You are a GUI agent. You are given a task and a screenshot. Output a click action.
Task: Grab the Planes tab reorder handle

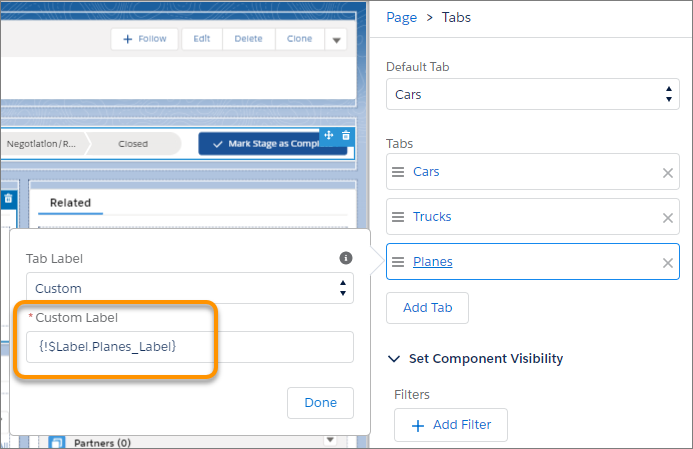click(398, 262)
